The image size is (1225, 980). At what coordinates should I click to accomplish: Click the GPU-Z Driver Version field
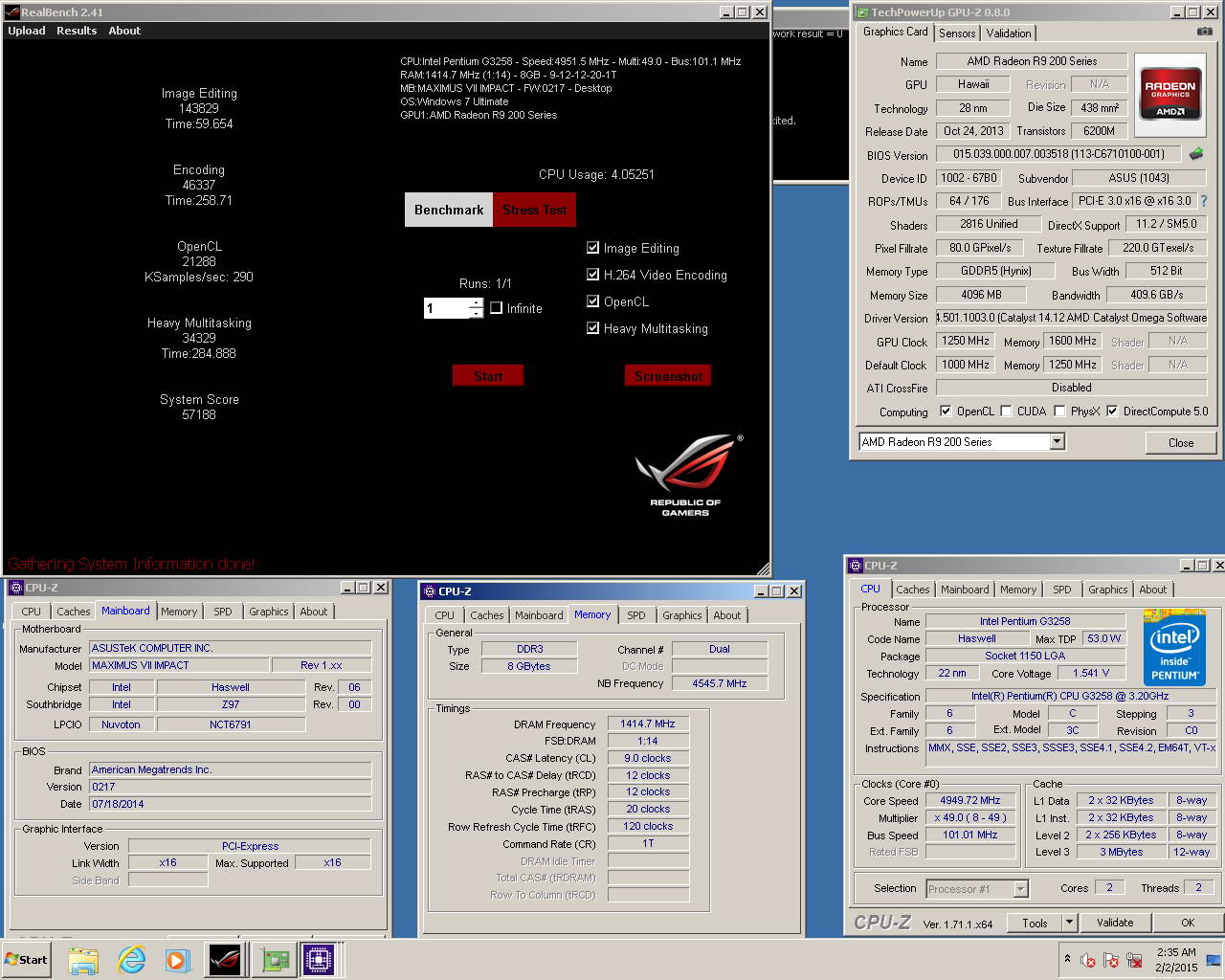click(x=1071, y=318)
